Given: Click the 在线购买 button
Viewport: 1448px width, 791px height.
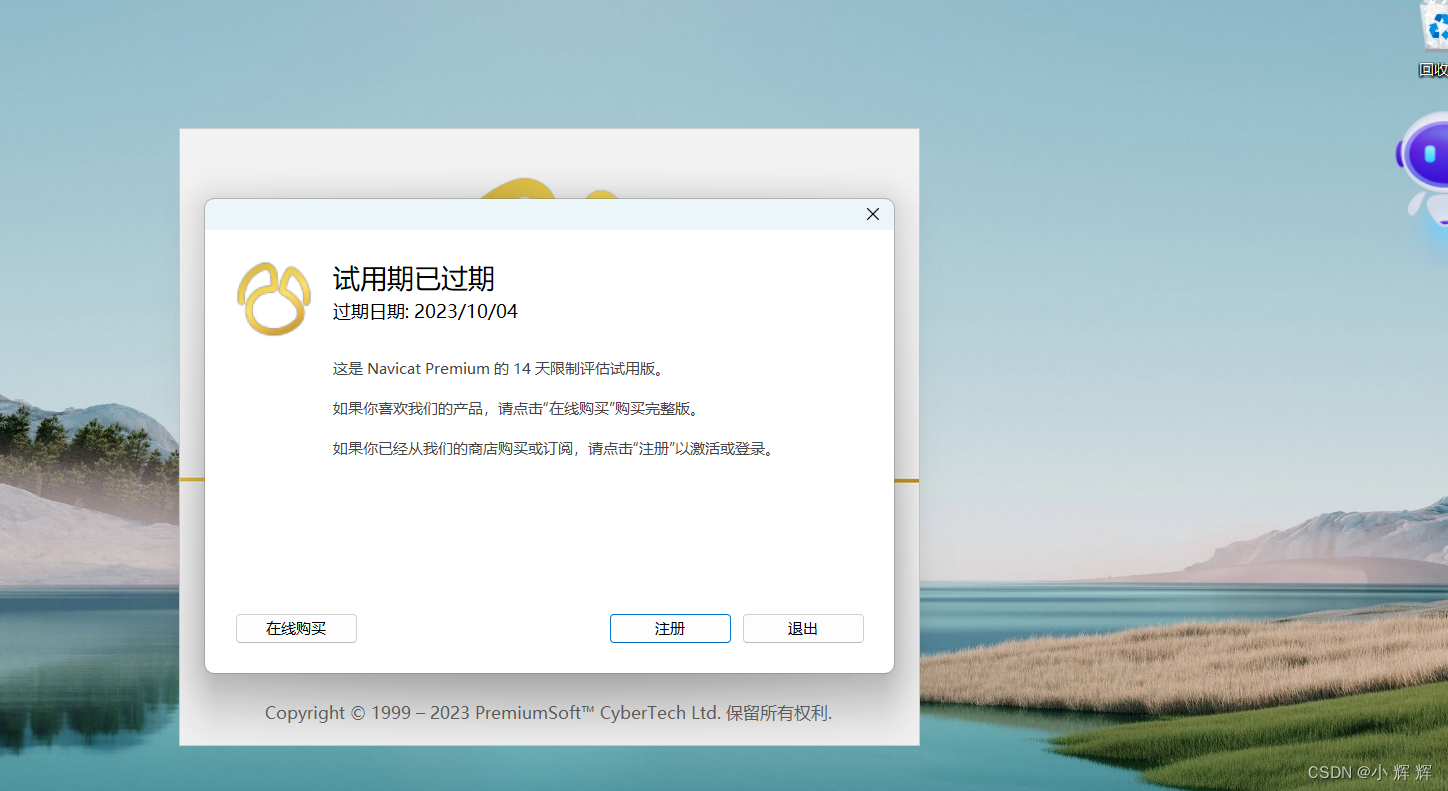Looking at the screenshot, I should click(296, 628).
